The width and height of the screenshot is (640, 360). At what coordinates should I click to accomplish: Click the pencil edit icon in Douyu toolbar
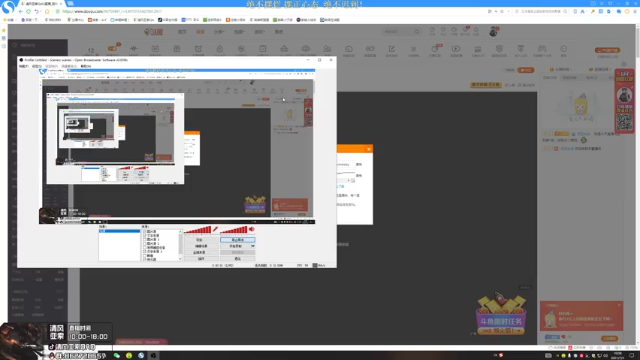391,49
